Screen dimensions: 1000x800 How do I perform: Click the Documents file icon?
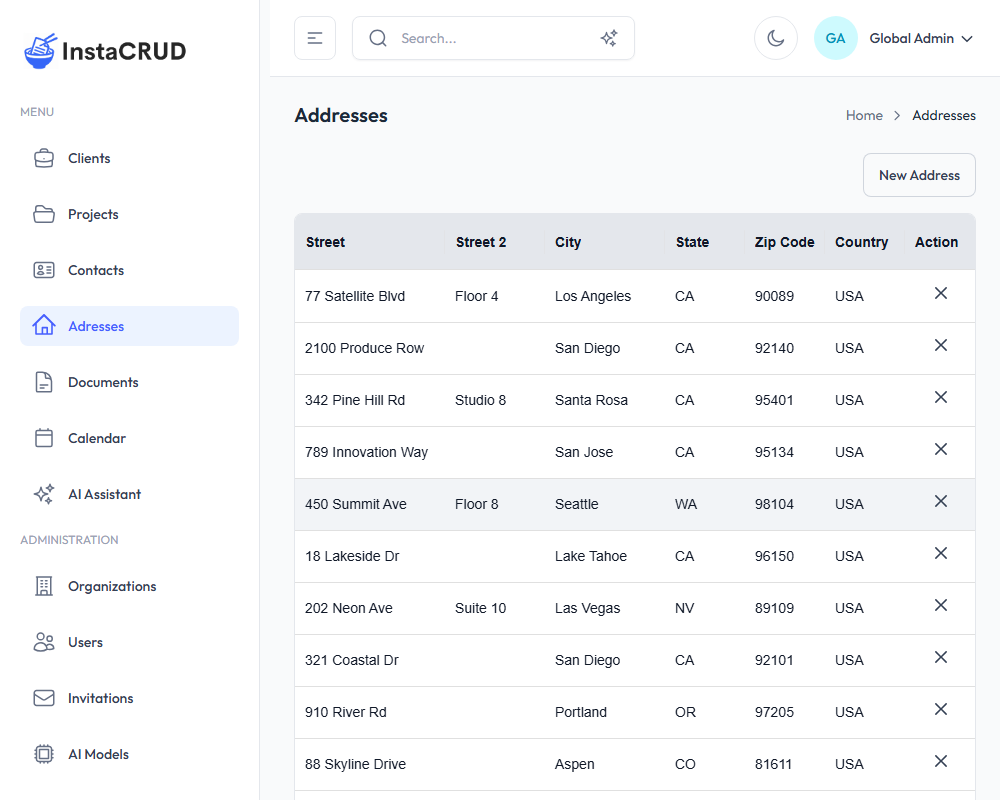(44, 382)
